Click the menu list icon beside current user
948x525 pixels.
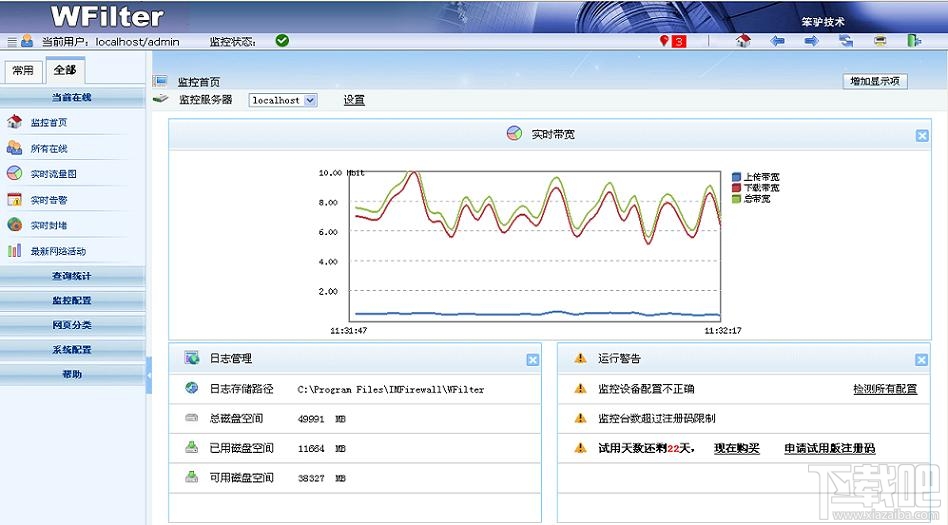tap(12, 42)
